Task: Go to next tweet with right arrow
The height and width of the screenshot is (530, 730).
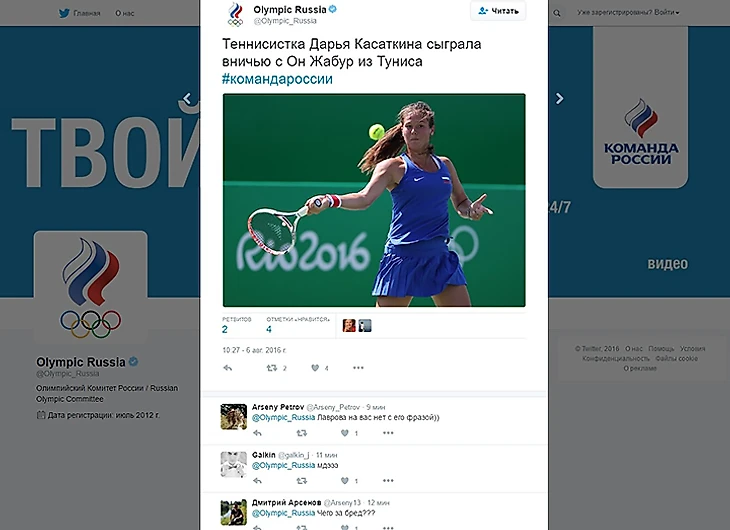Action: click(x=560, y=98)
